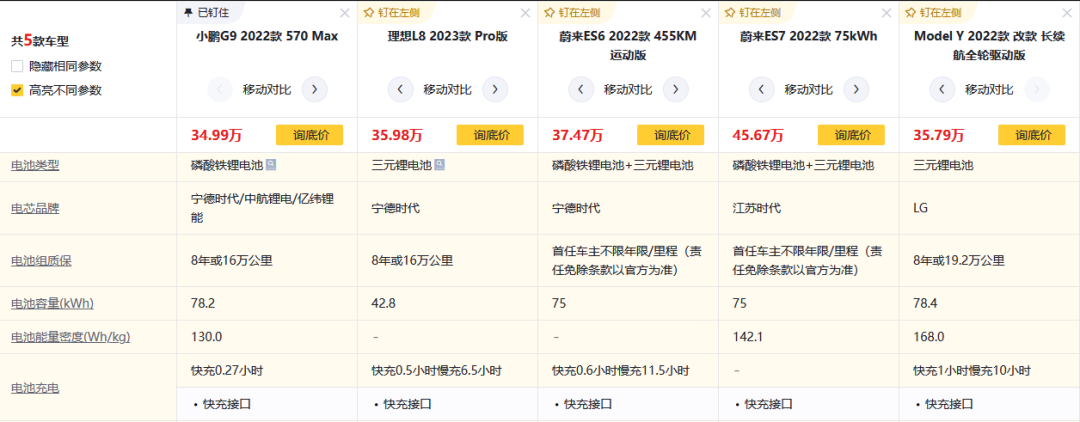Open 蔚来ES7 2022款 75kWh title
1080x422 pixels.
point(809,36)
